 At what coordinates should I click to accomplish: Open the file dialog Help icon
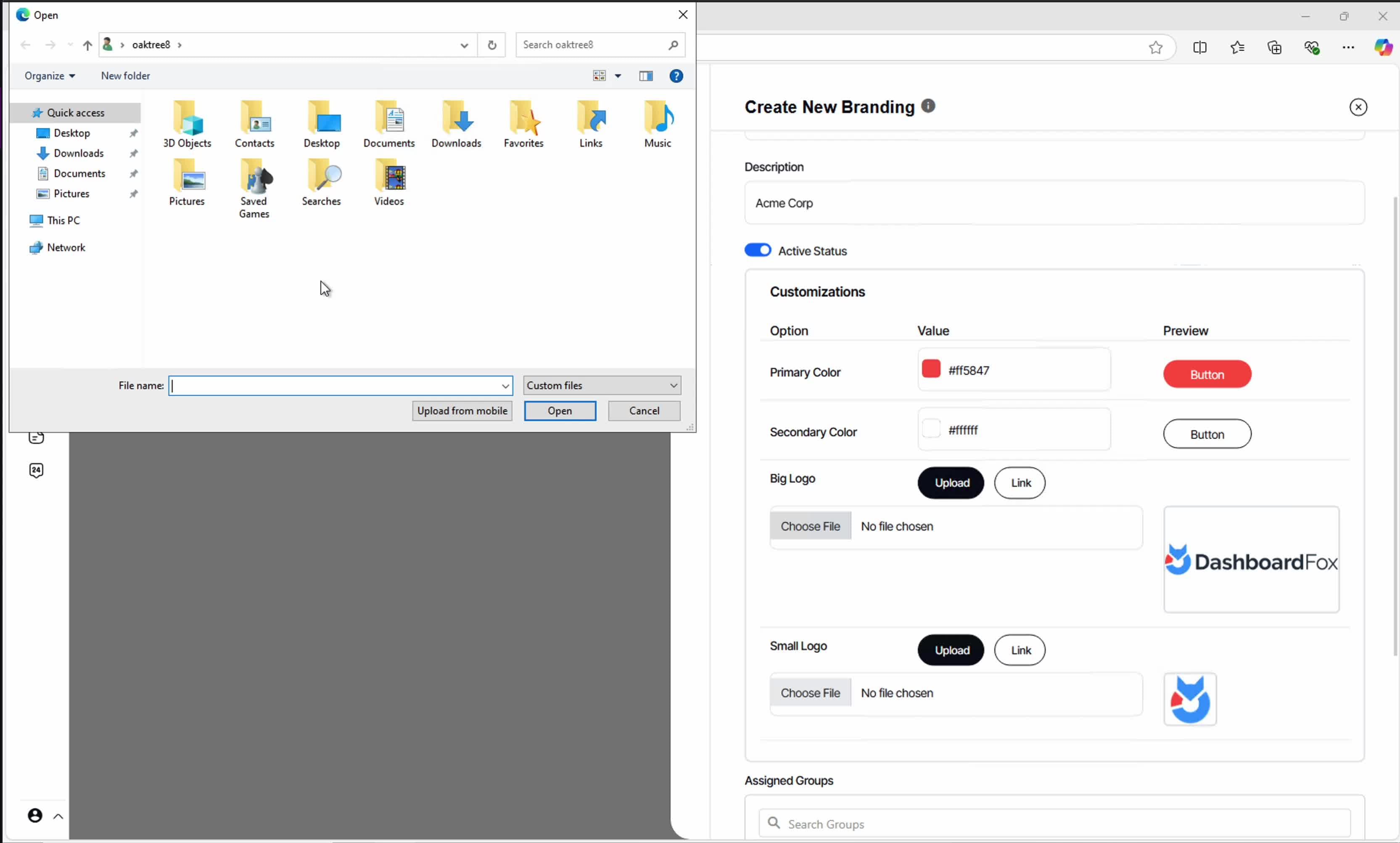tap(676, 76)
